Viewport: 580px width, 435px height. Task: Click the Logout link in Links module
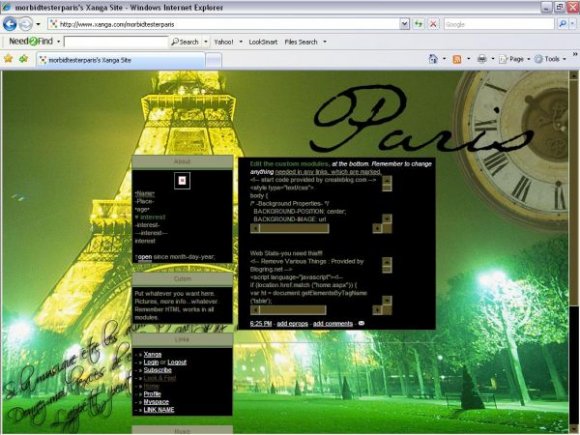[x=177, y=362]
